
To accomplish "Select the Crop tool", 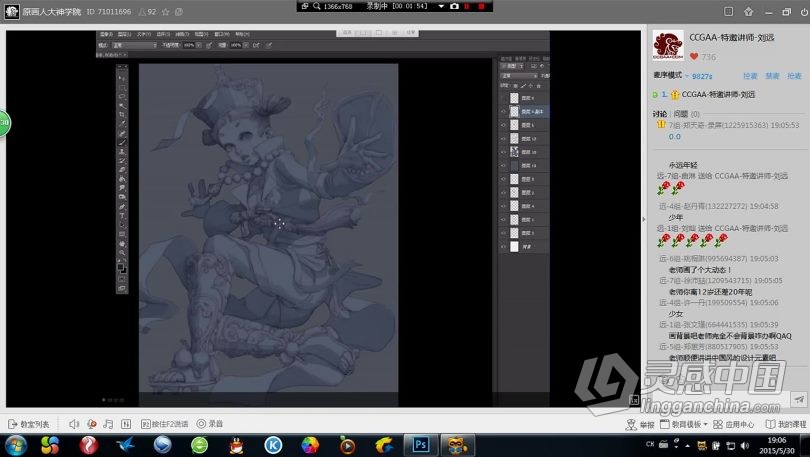I will point(122,115).
